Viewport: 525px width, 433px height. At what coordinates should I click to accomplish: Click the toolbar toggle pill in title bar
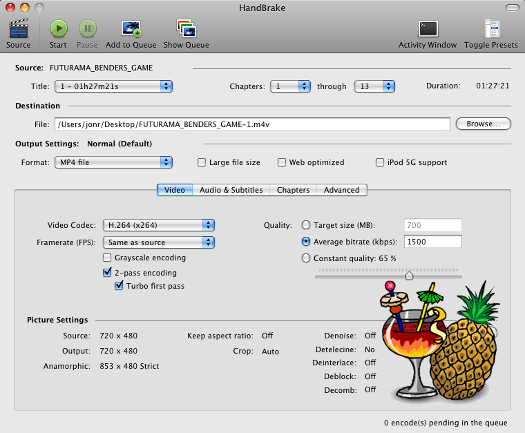(x=512, y=7)
